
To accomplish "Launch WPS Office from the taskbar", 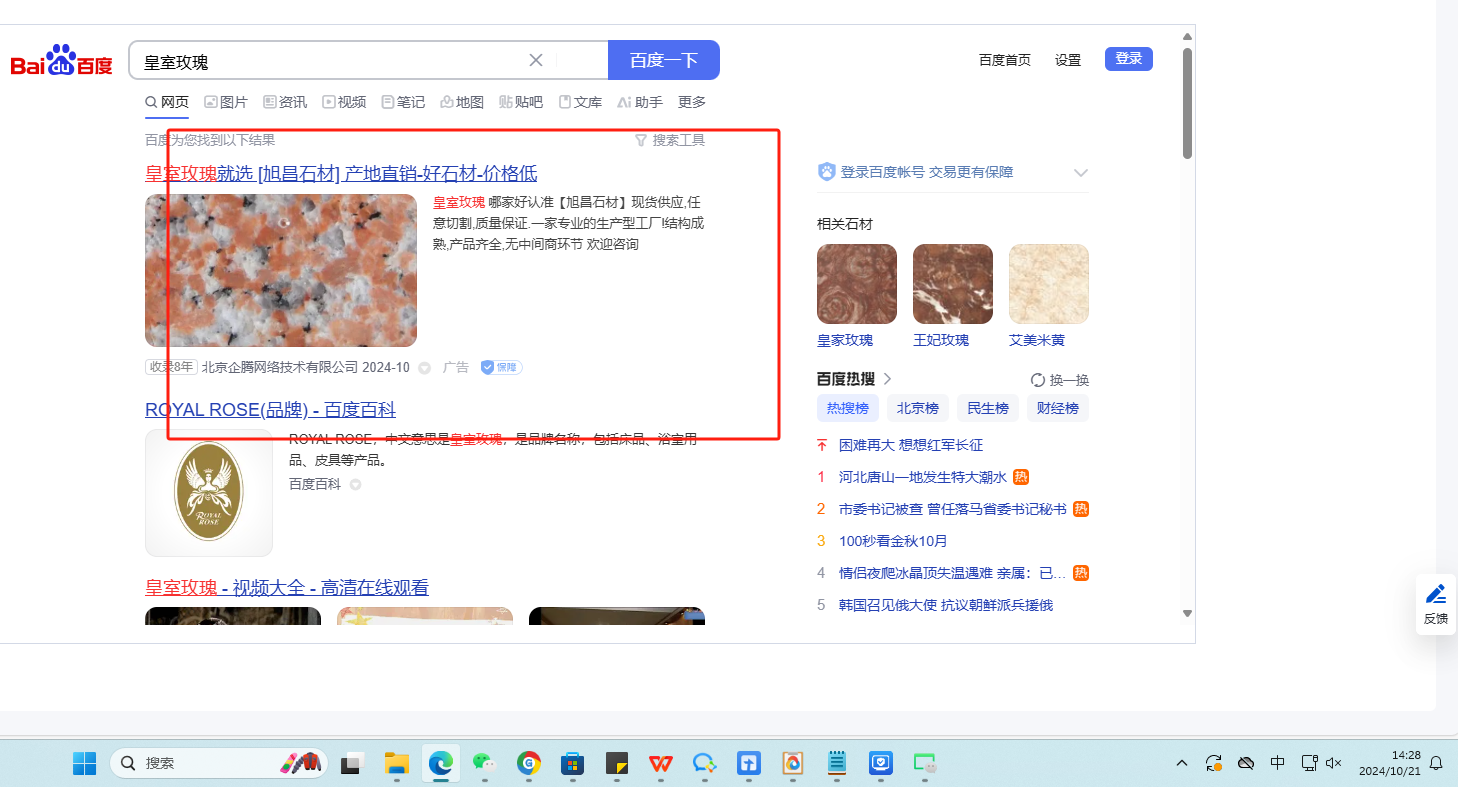I will (660, 763).
